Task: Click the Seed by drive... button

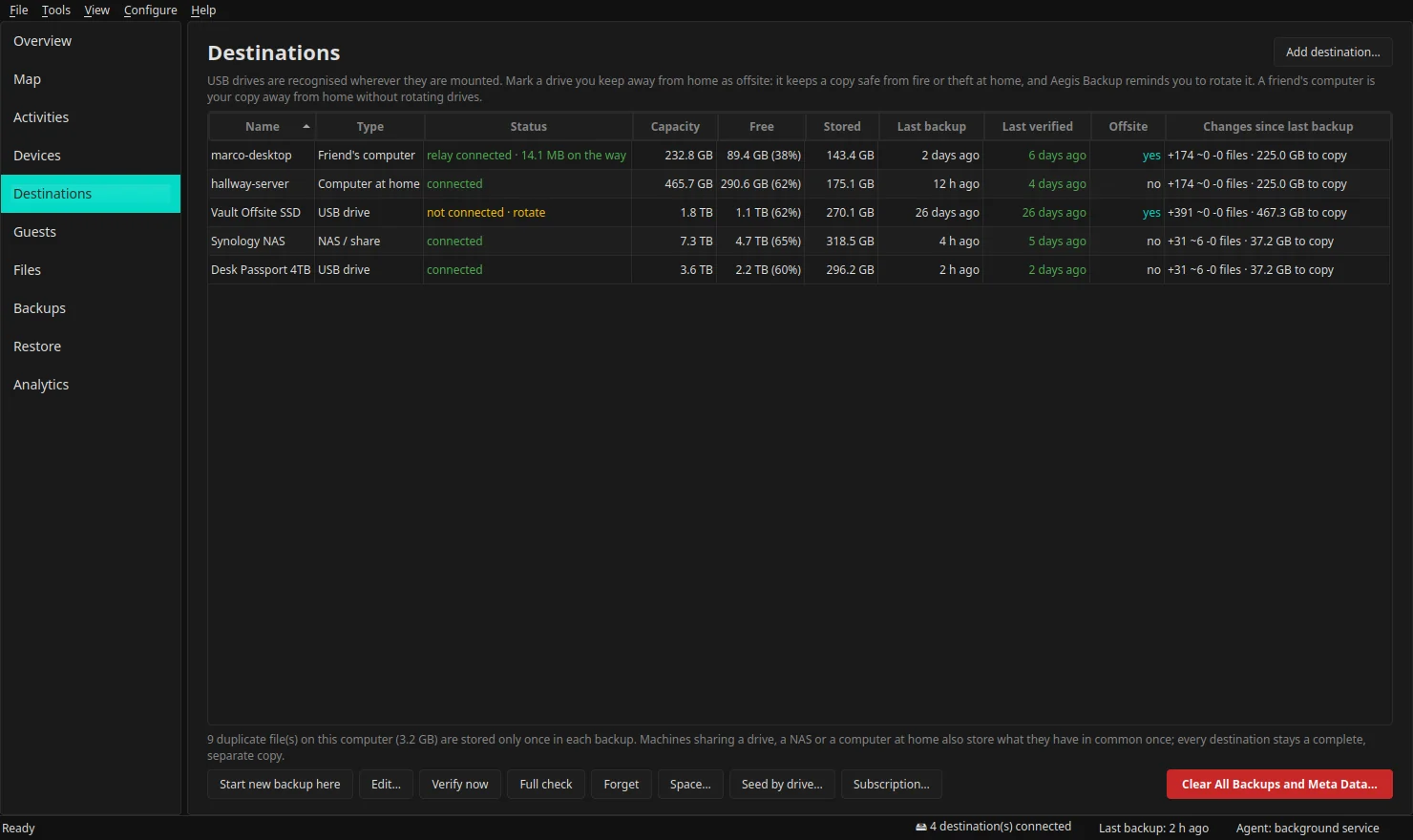Action: point(782,785)
